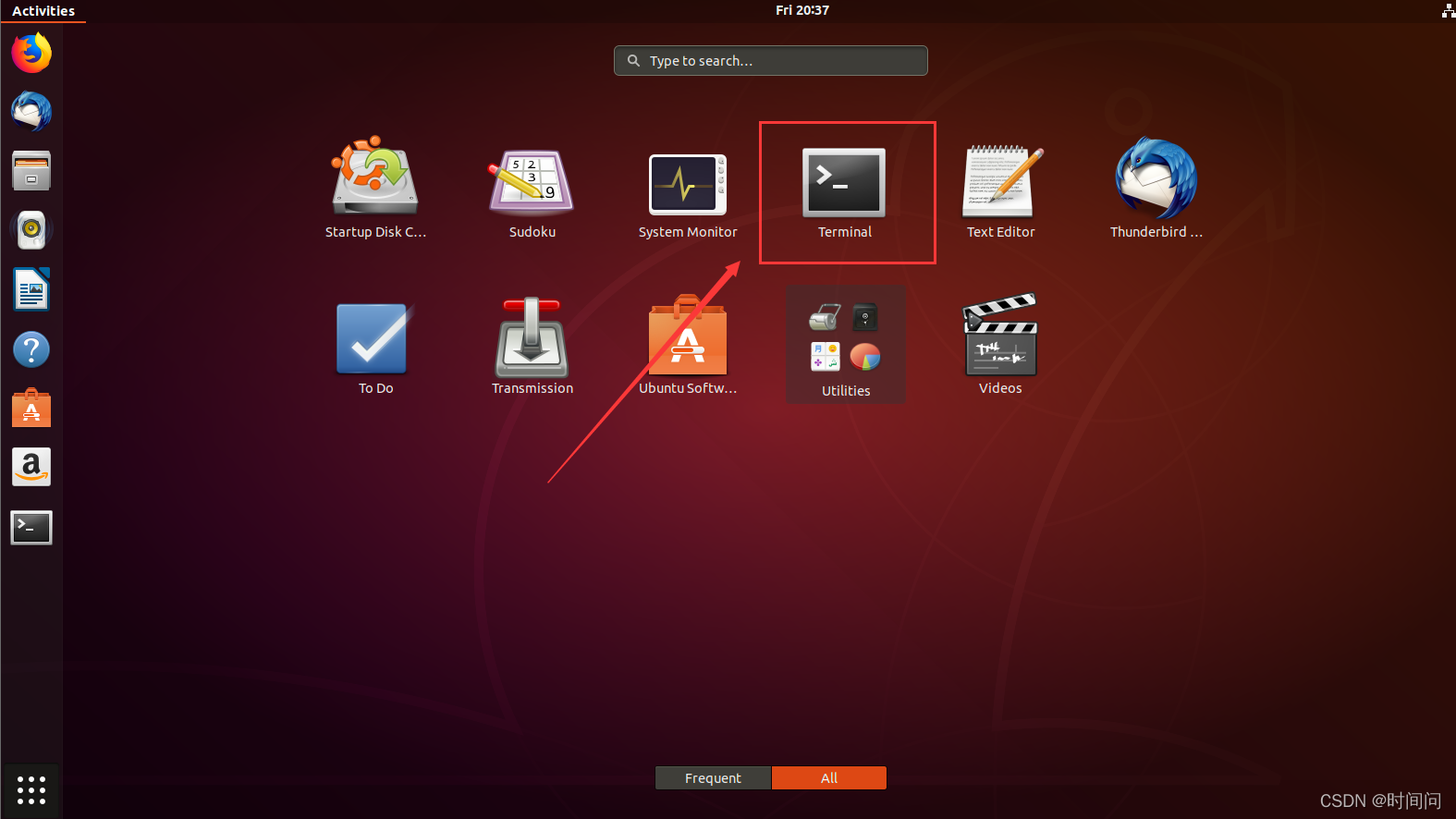This screenshot has height=819, width=1456.
Task: Click the Activities button
Action: 43,11
